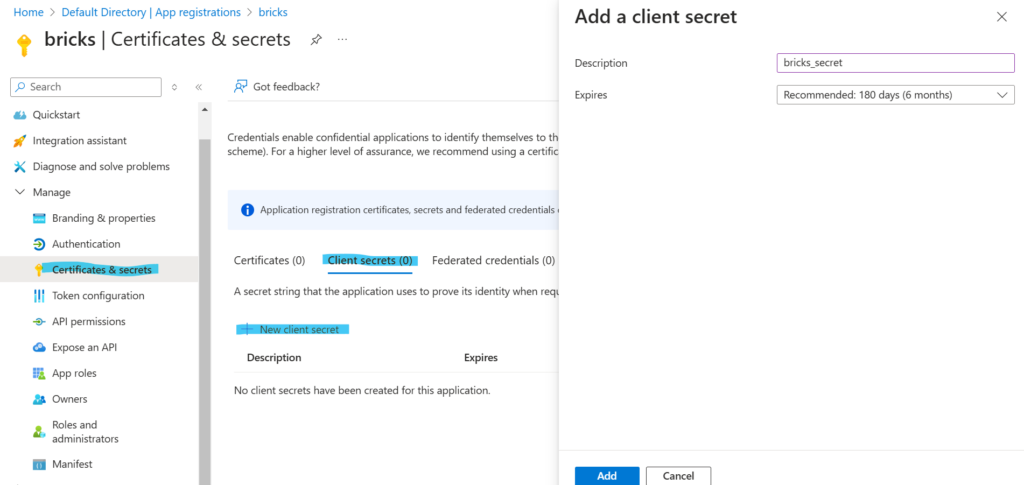Collapse the Manage section in sidebar
1024x485 pixels.
(20, 192)
